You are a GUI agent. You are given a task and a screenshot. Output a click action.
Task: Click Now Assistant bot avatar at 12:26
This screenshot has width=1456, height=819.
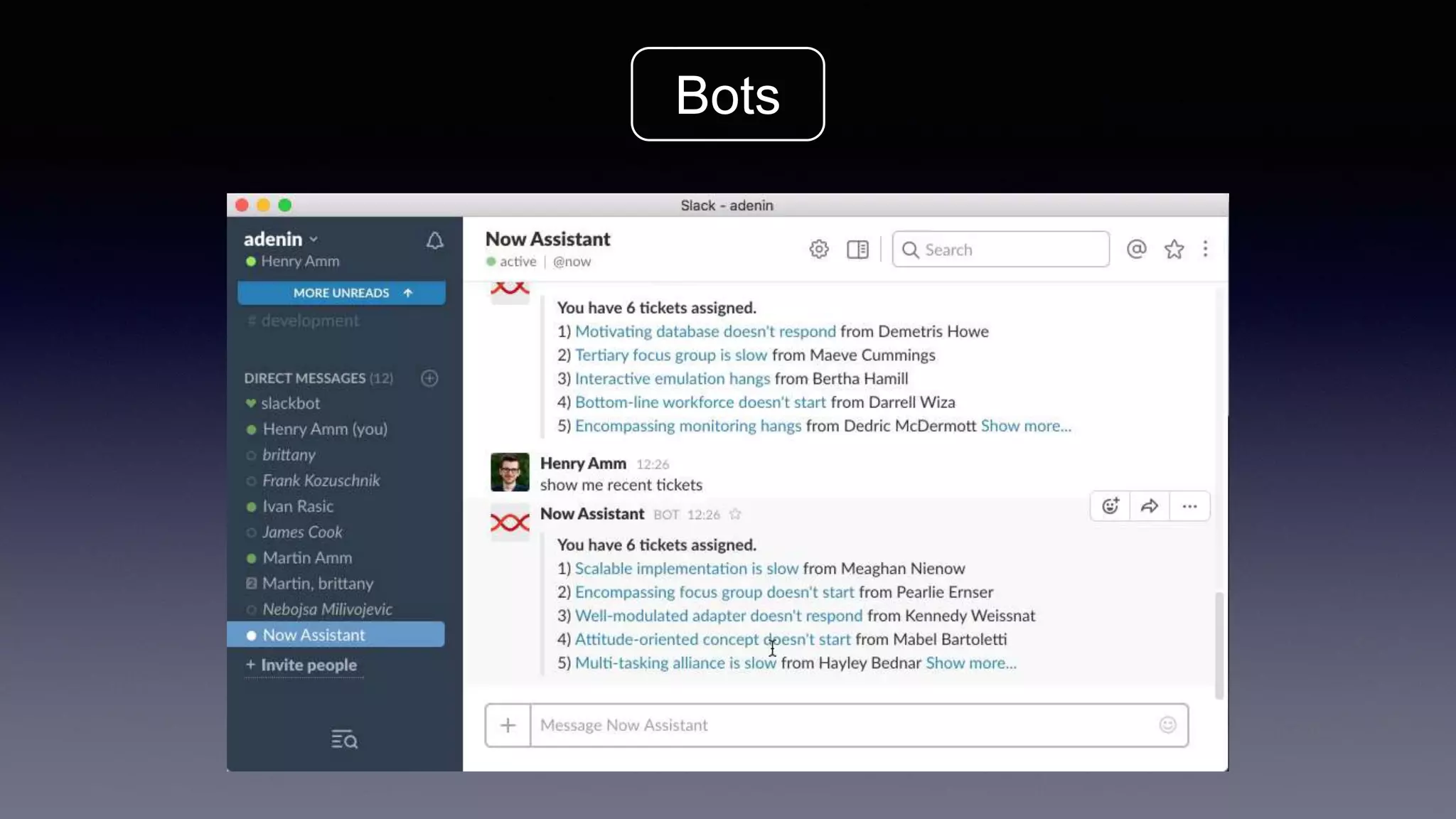coord(510,523)
